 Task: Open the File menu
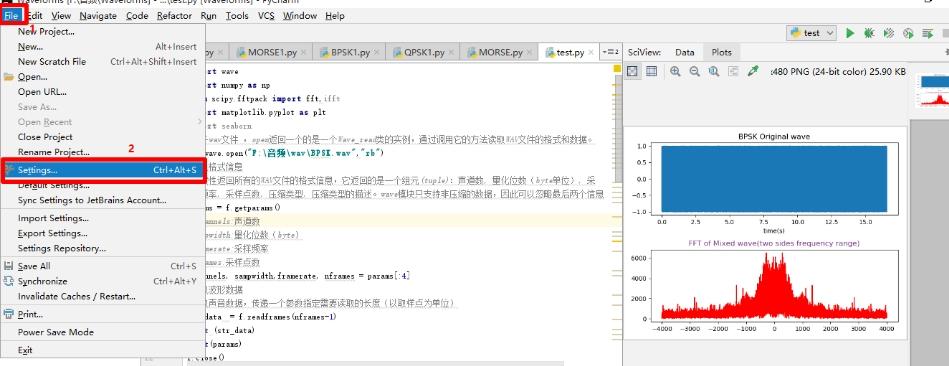[11, 16]
